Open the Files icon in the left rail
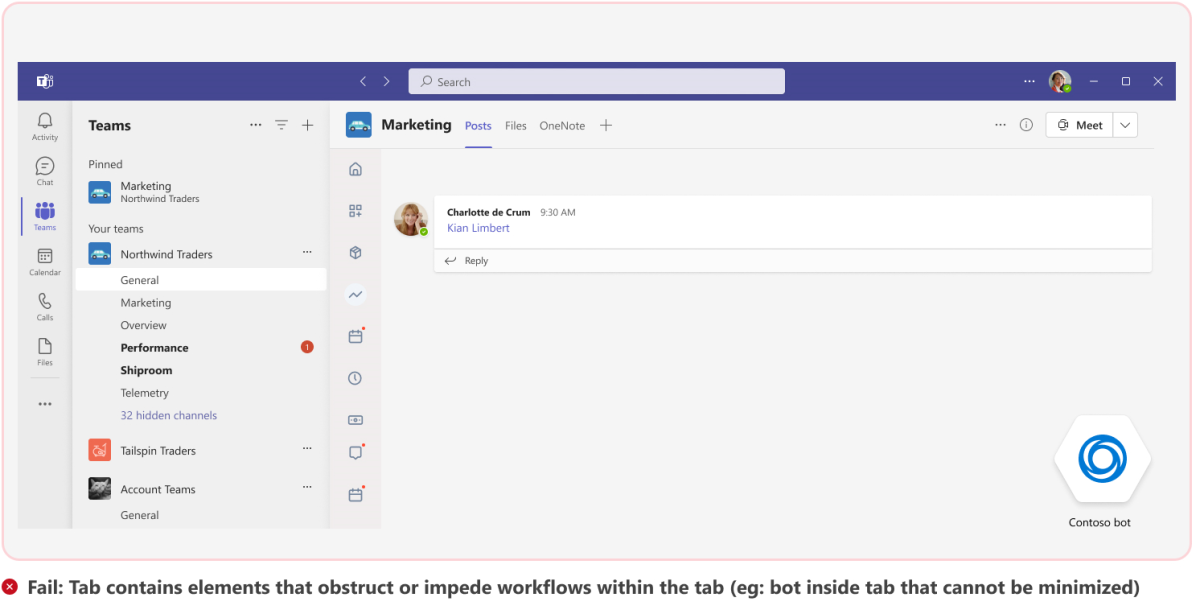The image size is (1200, 614). pyautogui.click(x=44, y=345)
